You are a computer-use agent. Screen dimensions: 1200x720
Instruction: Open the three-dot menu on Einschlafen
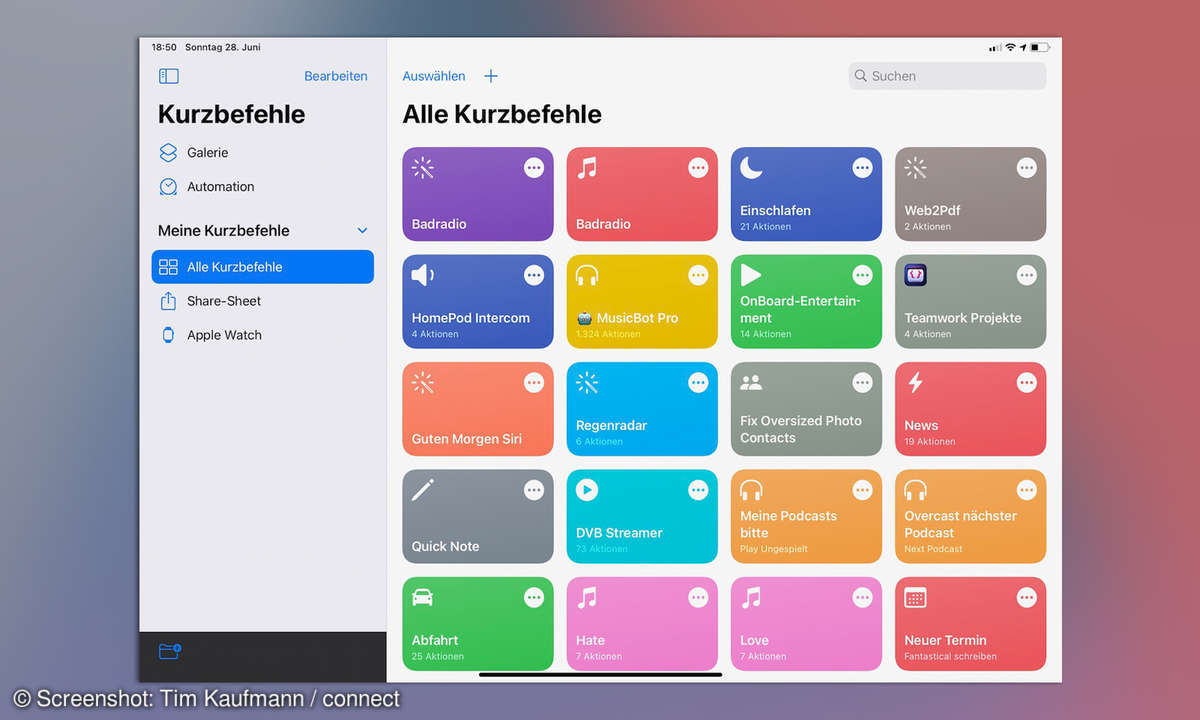coord(862,168)
